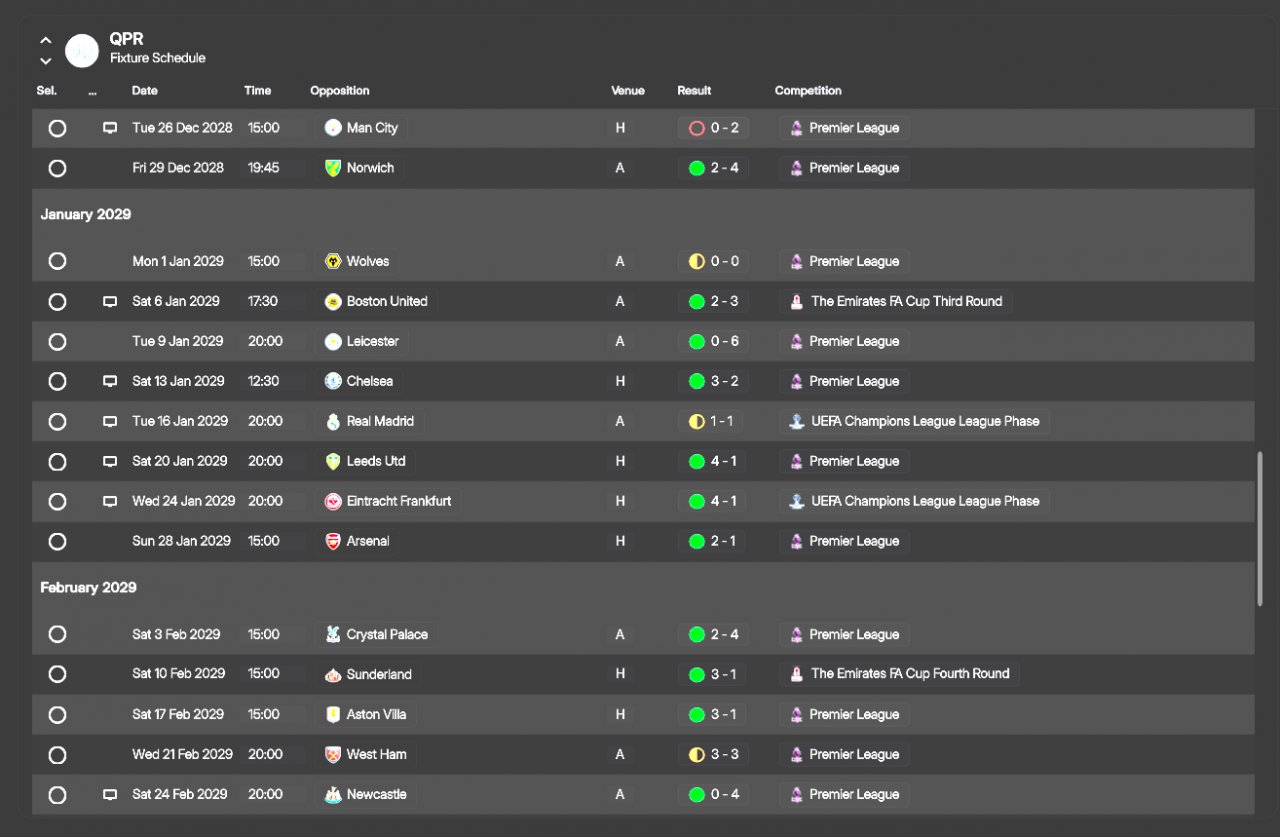Click the TV broadcast icon for Newcastle match
Image resolution: width=1280 pixels, height=837 pixels.
[x=110, y=794]
